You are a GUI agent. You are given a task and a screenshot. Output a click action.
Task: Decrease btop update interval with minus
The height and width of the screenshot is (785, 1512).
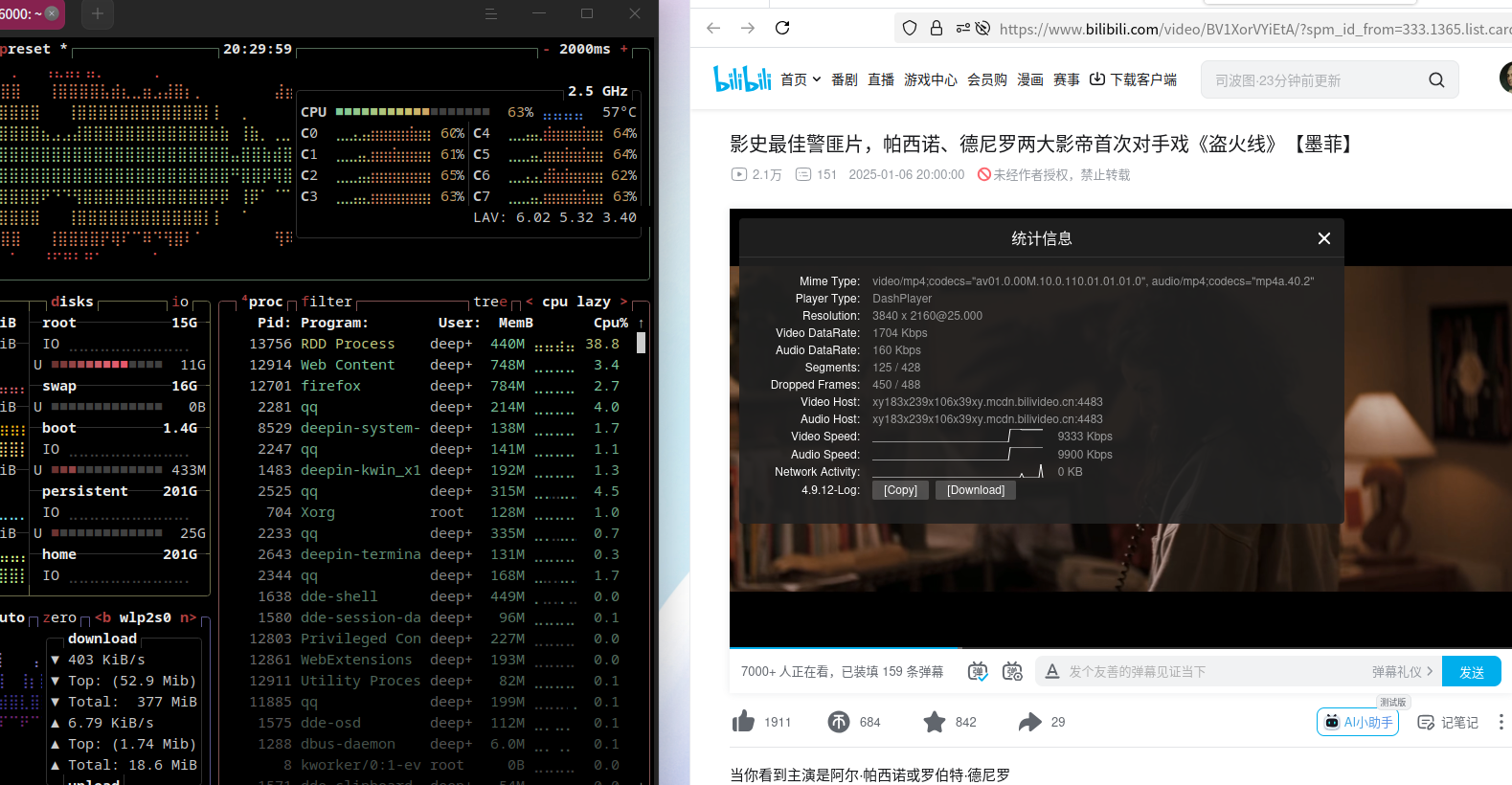(x=547, y=49)
